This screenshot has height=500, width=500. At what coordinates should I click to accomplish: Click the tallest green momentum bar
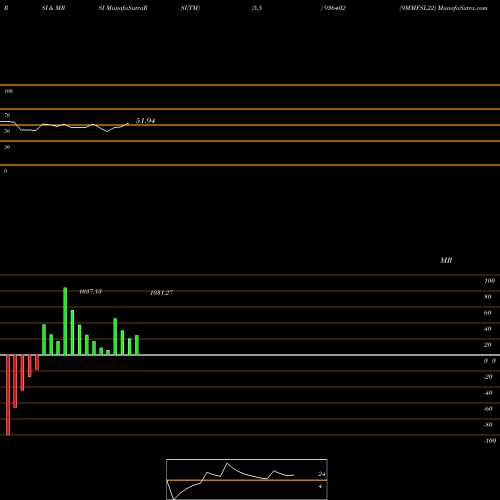(x=65, y=321)
